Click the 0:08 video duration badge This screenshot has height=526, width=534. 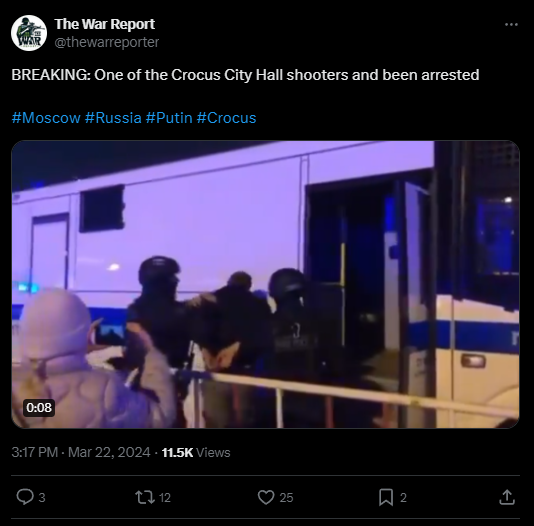(39, 408)
